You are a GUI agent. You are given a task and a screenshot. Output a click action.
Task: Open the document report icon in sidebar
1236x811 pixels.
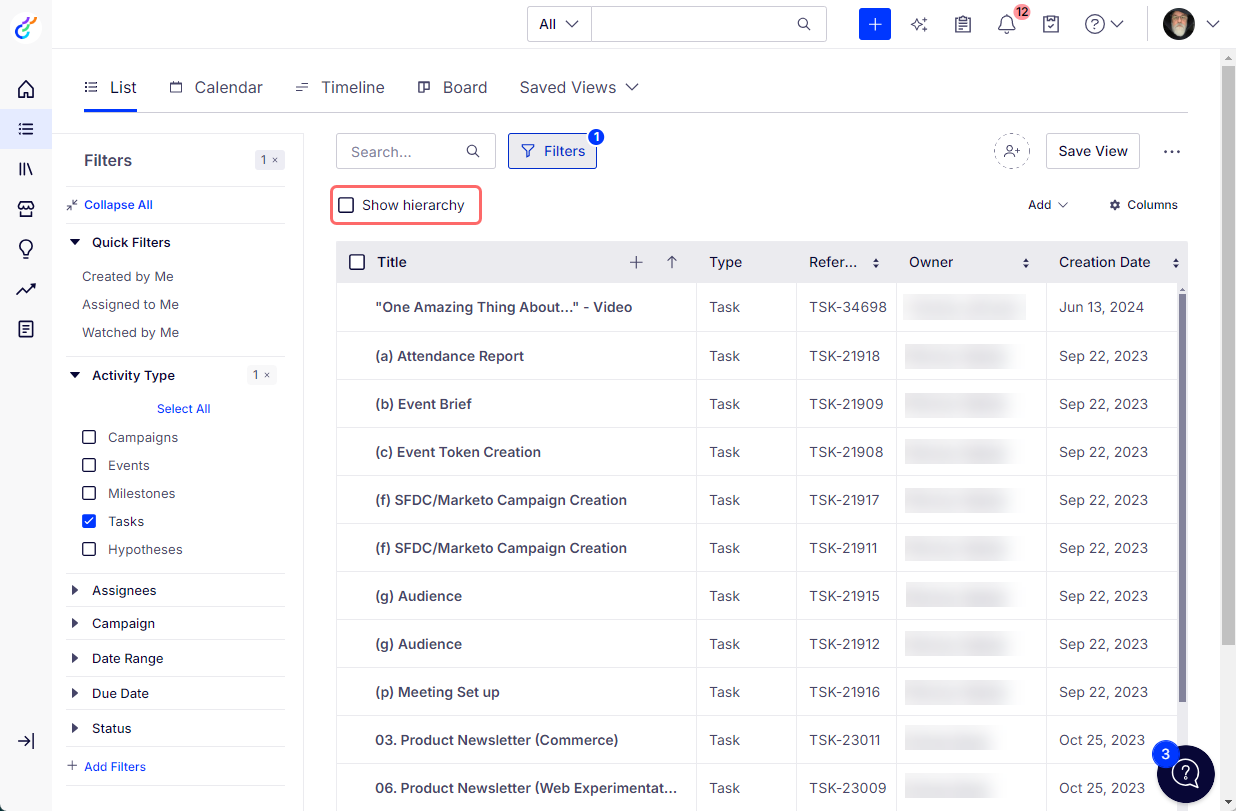(26, 329)
